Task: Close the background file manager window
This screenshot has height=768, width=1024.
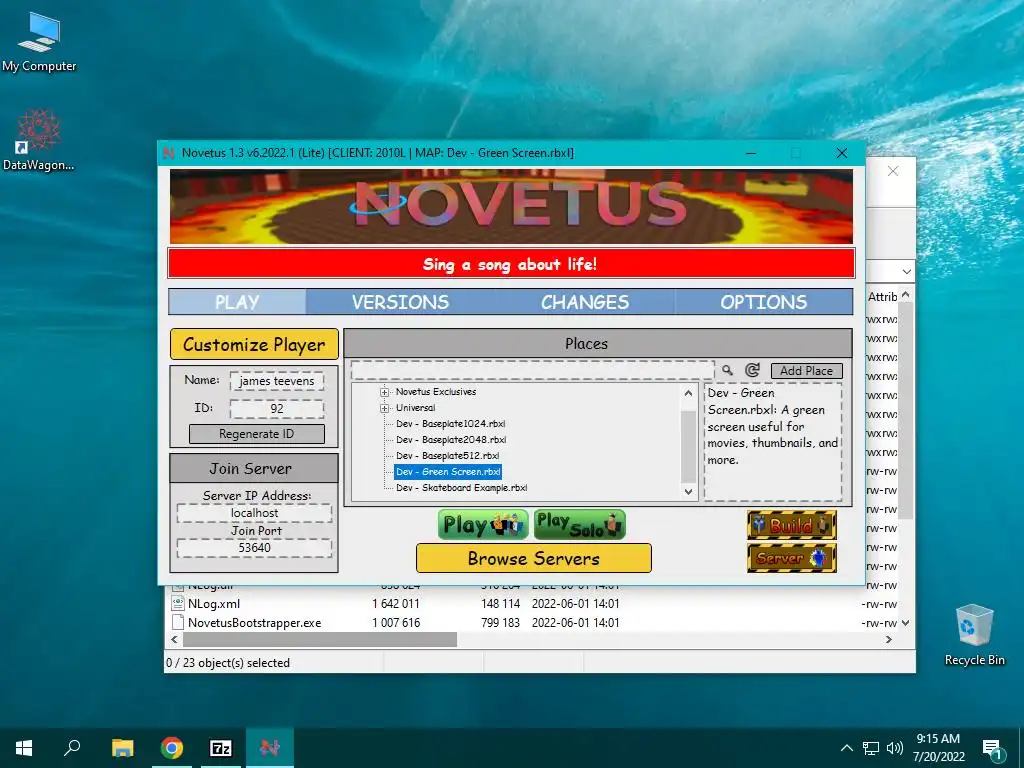Action: click(x=893, y=171)
